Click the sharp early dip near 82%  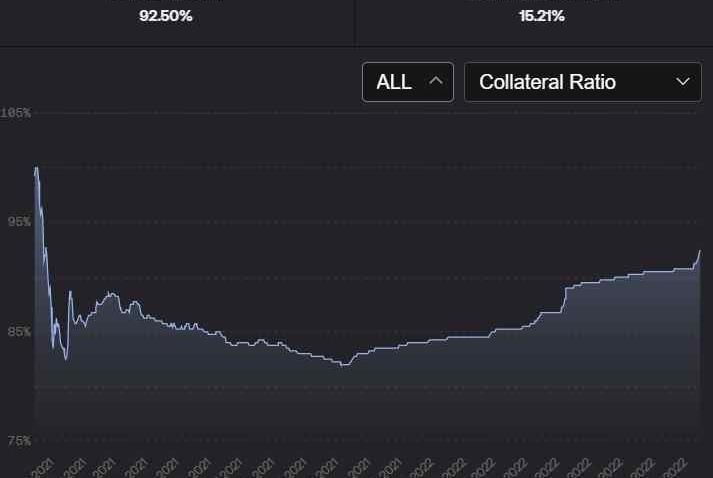[x=66, y=359]
